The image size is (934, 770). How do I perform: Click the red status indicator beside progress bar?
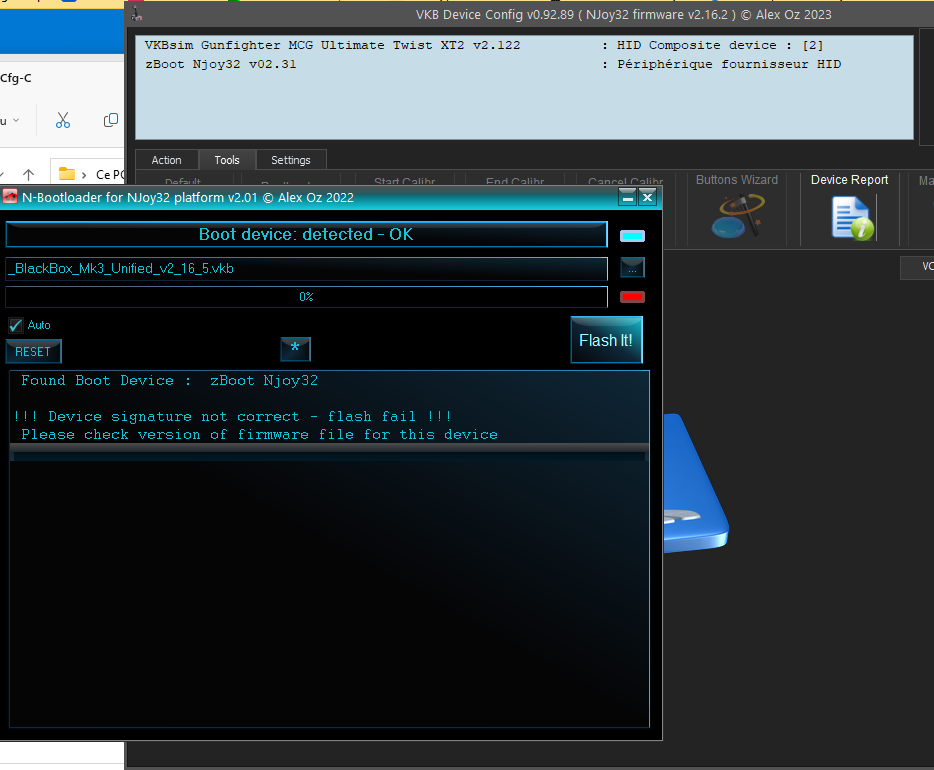pos(632,297)
